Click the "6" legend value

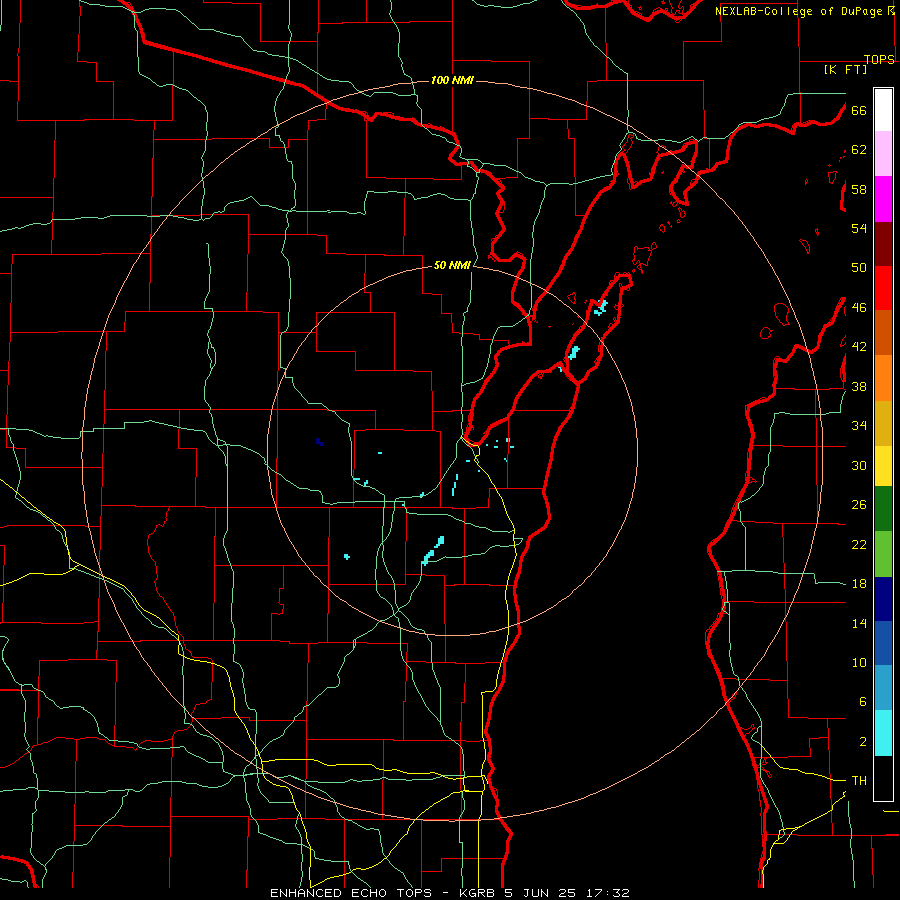tap(862, 702)
